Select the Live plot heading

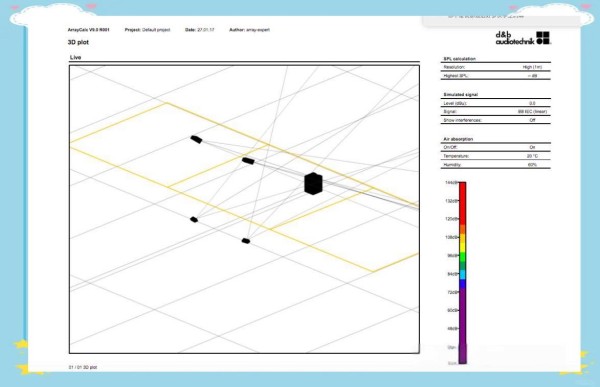(75, 57)
